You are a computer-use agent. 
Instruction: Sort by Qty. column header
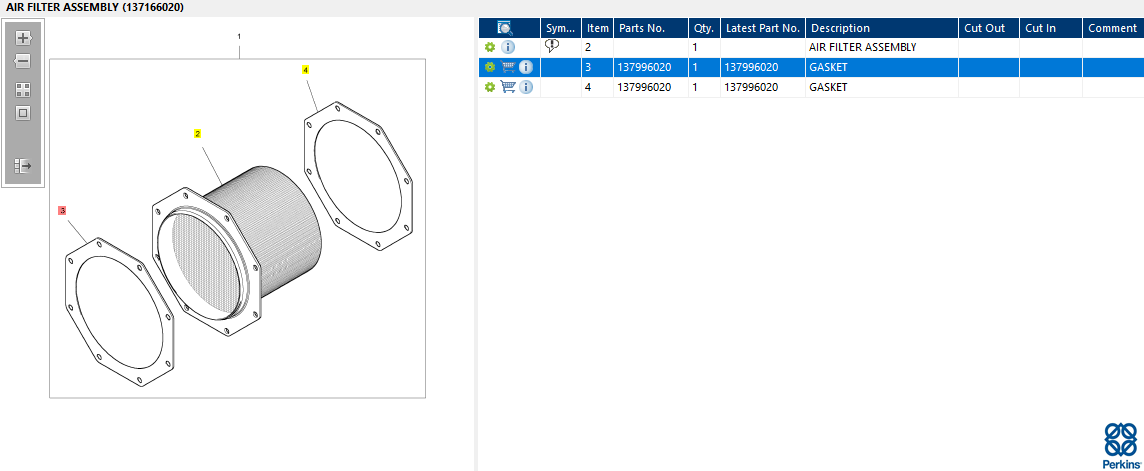705,28
